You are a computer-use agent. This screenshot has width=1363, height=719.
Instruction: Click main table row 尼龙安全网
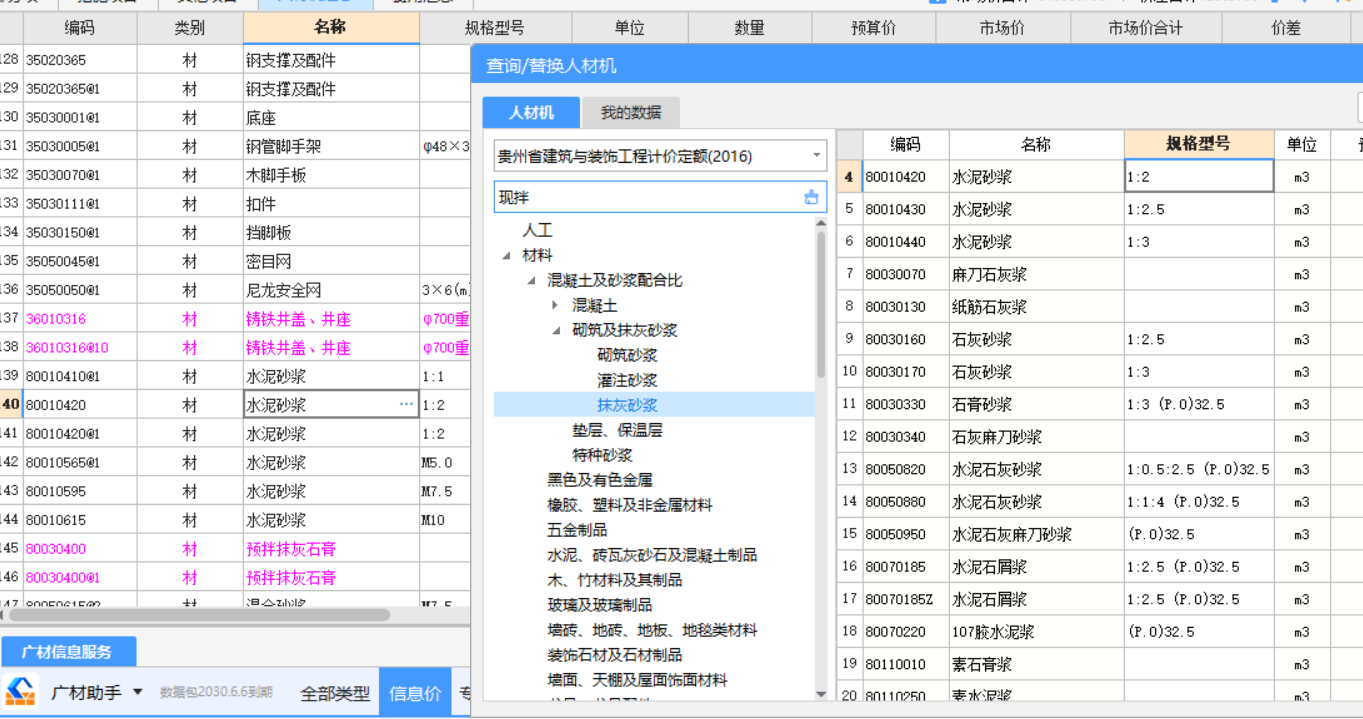coord(235,290)
